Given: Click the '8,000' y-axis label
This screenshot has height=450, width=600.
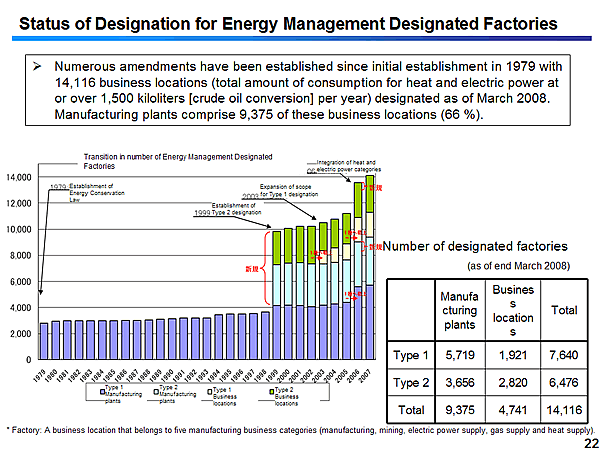Looking at the screenshot, I should [21, 256].
